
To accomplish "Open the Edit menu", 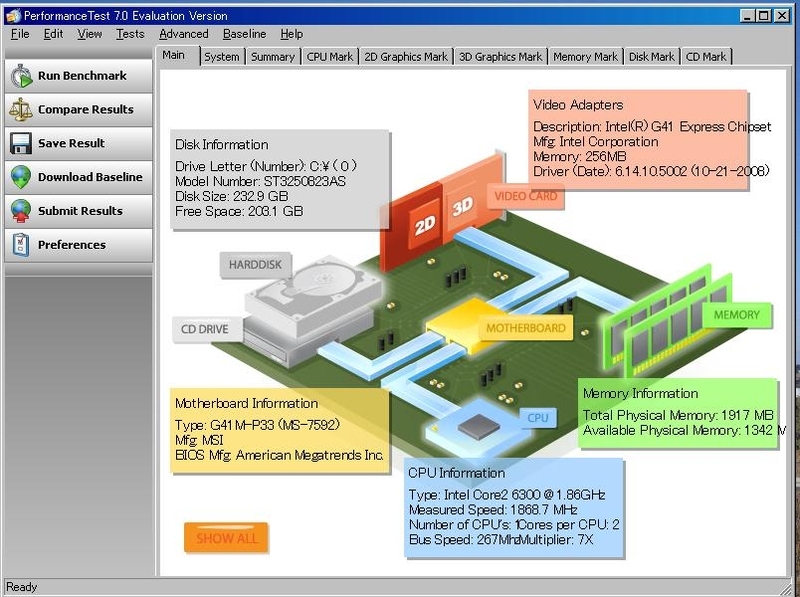I will tap(53, 34).
